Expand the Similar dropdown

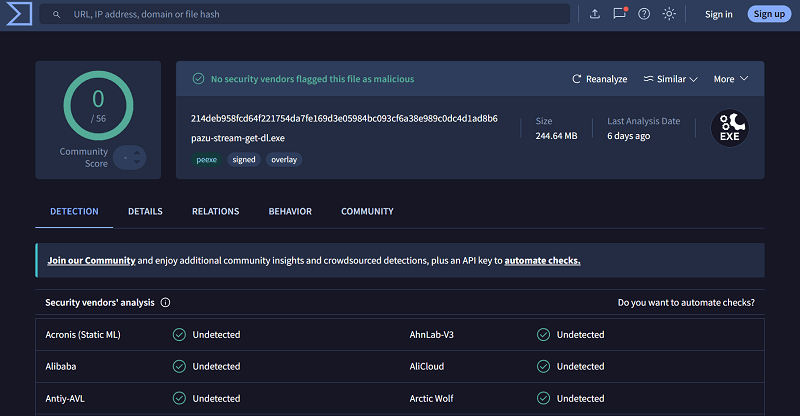[670, 79]
